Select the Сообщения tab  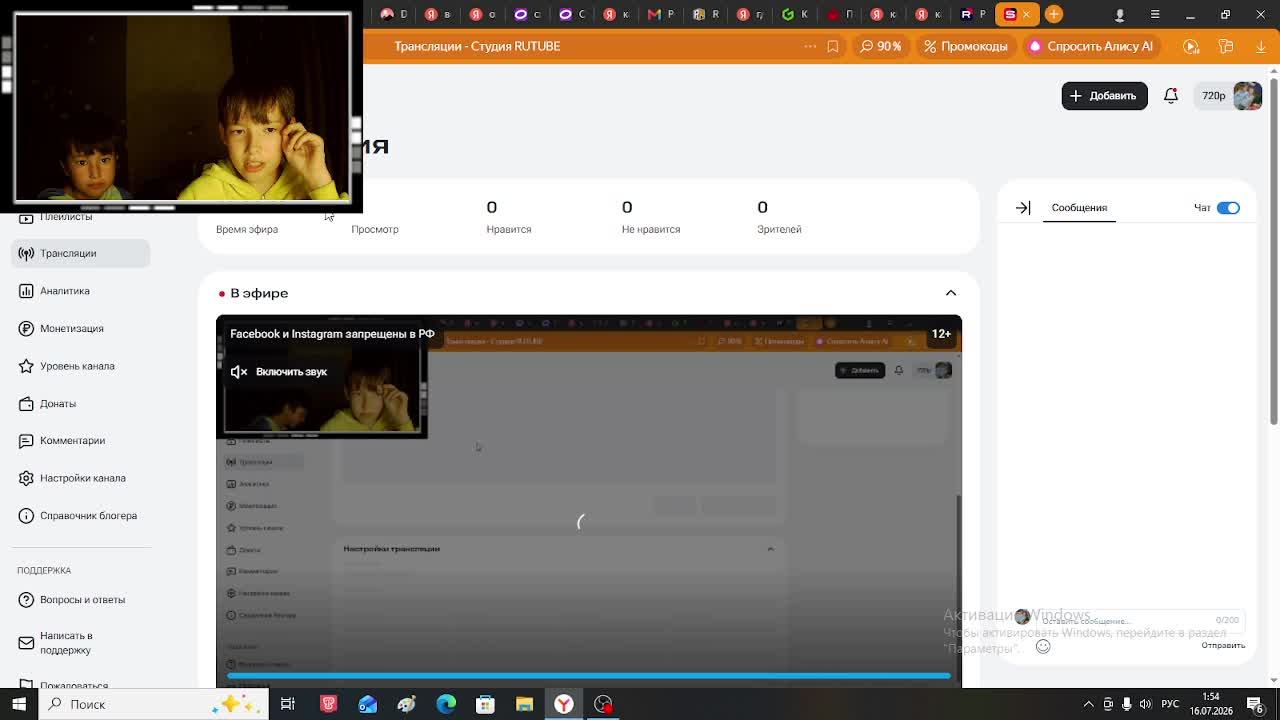tap(1079, 208)
